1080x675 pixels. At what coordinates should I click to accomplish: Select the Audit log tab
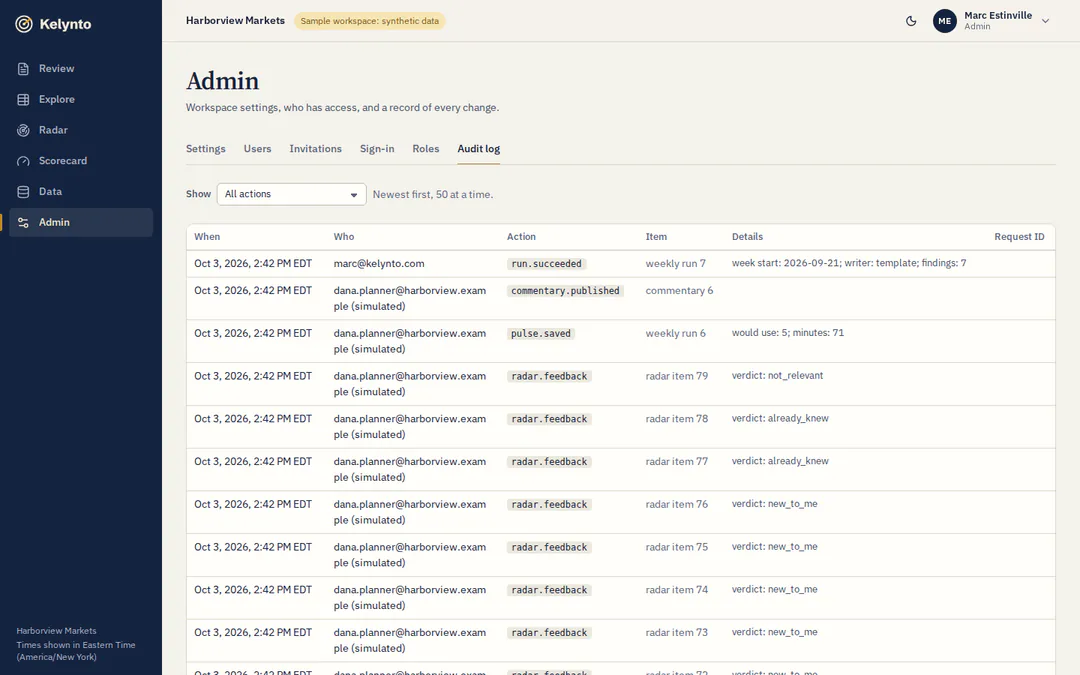(x=479, y=149)
